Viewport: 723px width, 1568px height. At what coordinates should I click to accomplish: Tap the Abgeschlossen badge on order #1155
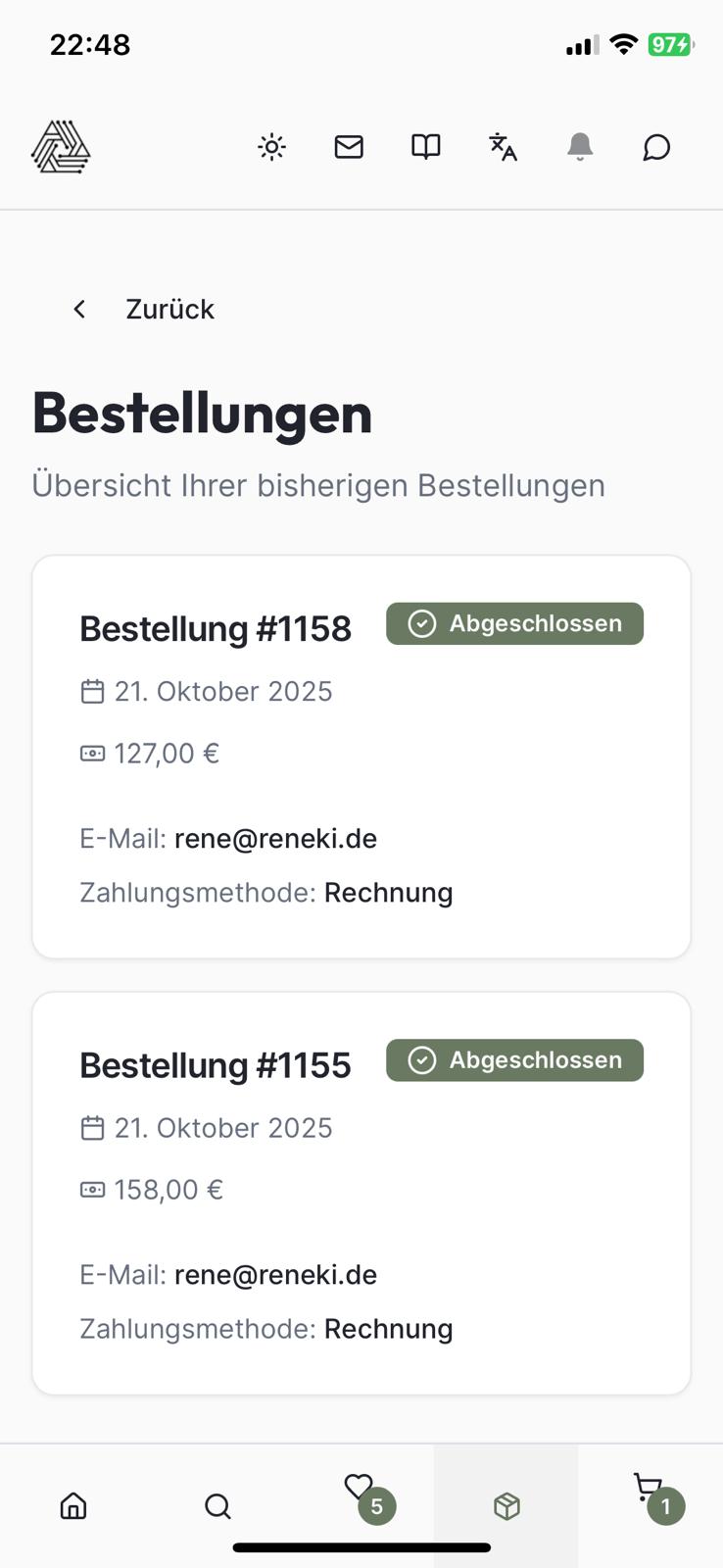(514, 1060)
